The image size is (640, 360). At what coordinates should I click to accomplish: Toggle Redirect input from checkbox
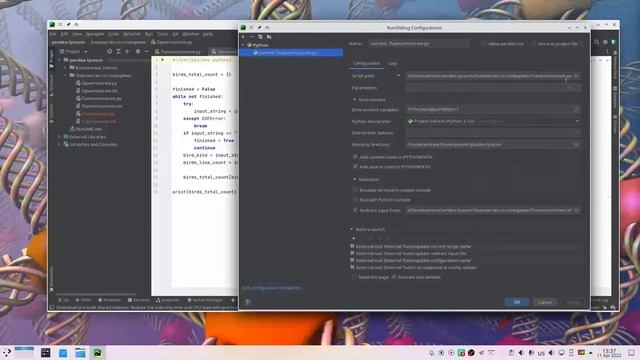tap(355, 210)
